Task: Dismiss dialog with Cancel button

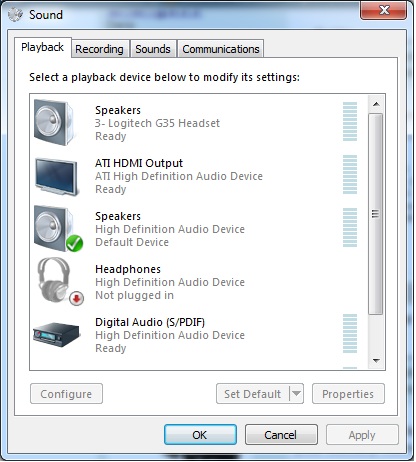Action: (281, 435)
